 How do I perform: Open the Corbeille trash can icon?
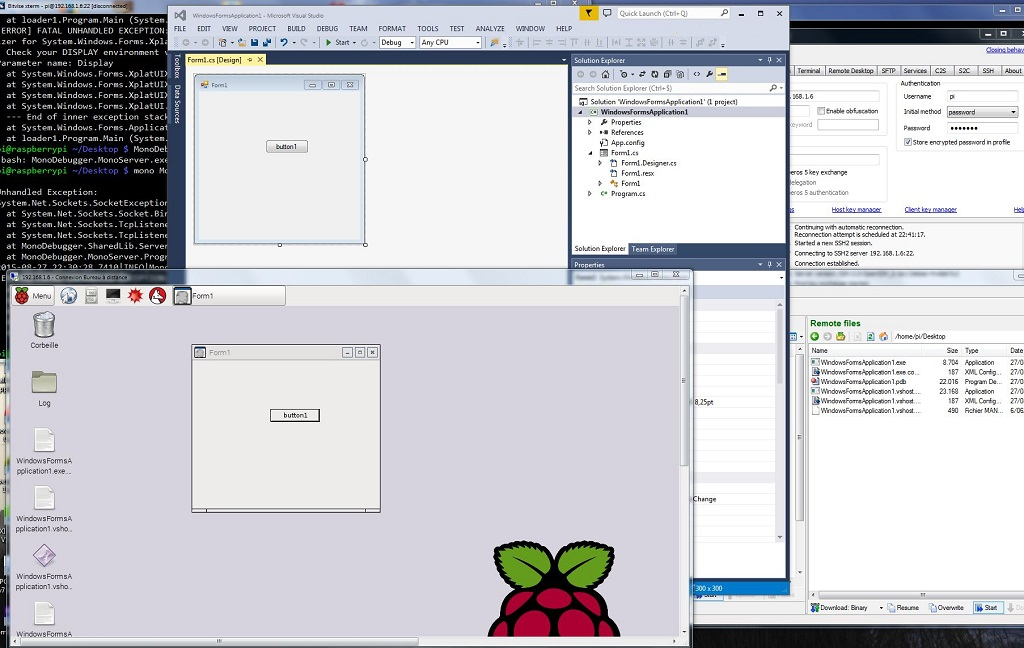pos(44,324)
